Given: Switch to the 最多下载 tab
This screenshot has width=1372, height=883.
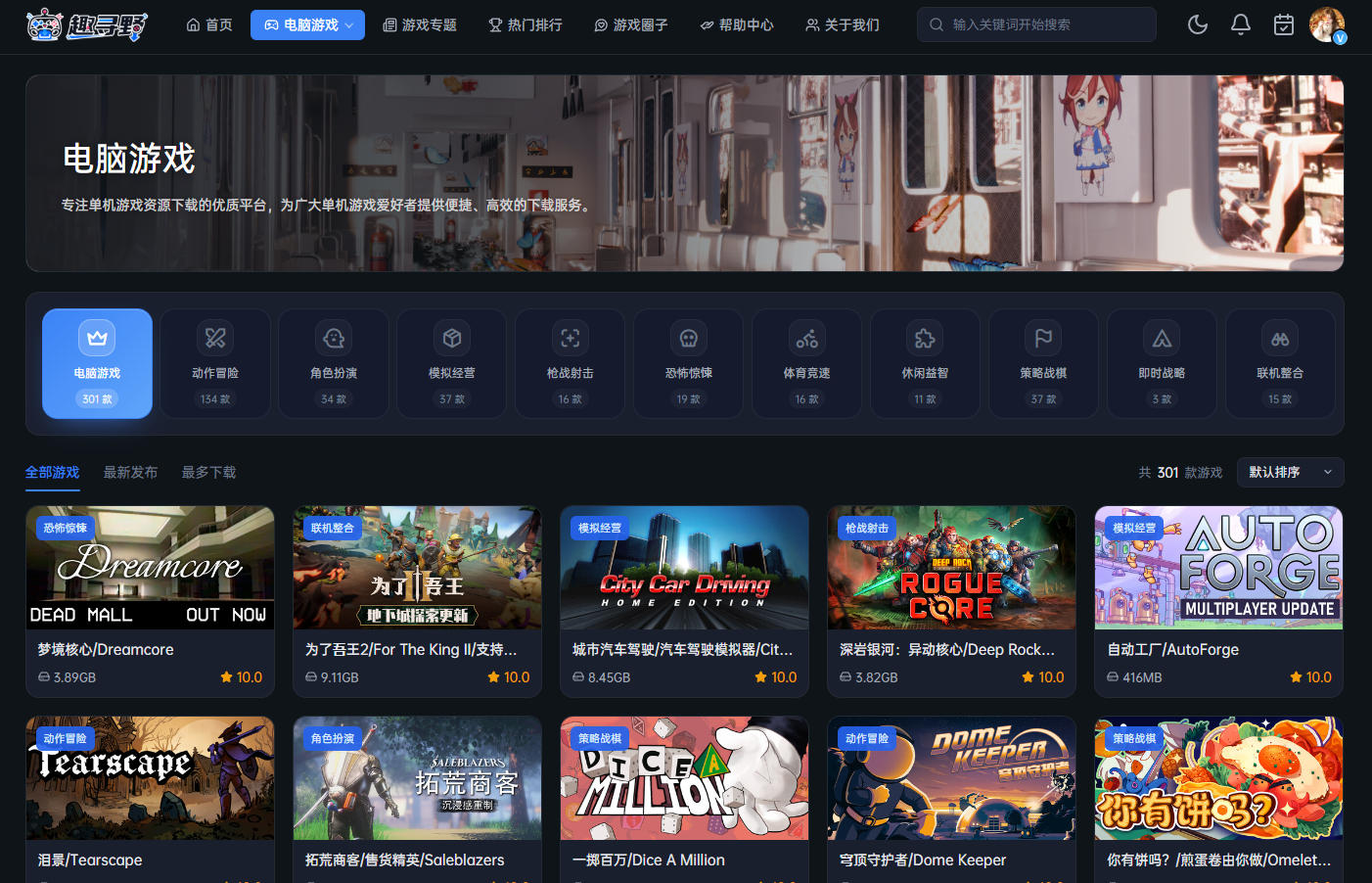Looking at the screenshot, I should pos(208,472).
